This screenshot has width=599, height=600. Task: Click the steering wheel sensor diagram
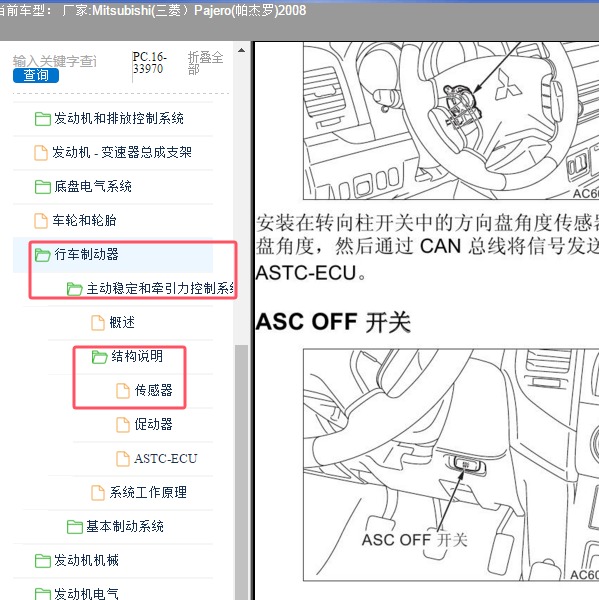[451, 121]
